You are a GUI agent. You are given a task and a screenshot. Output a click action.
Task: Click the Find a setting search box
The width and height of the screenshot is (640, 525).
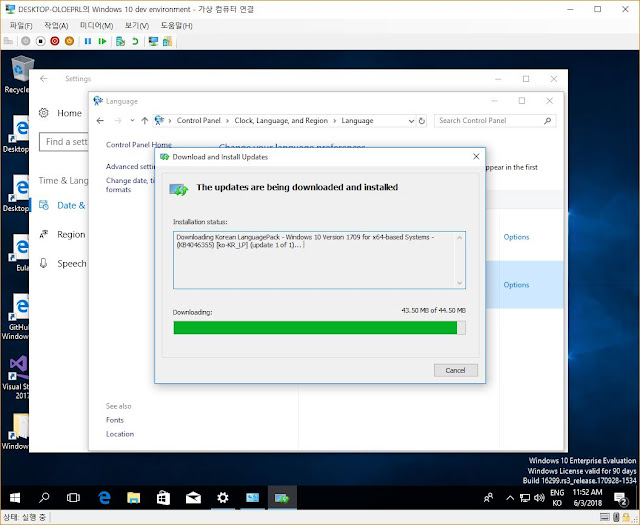click(x=64, y=142)
